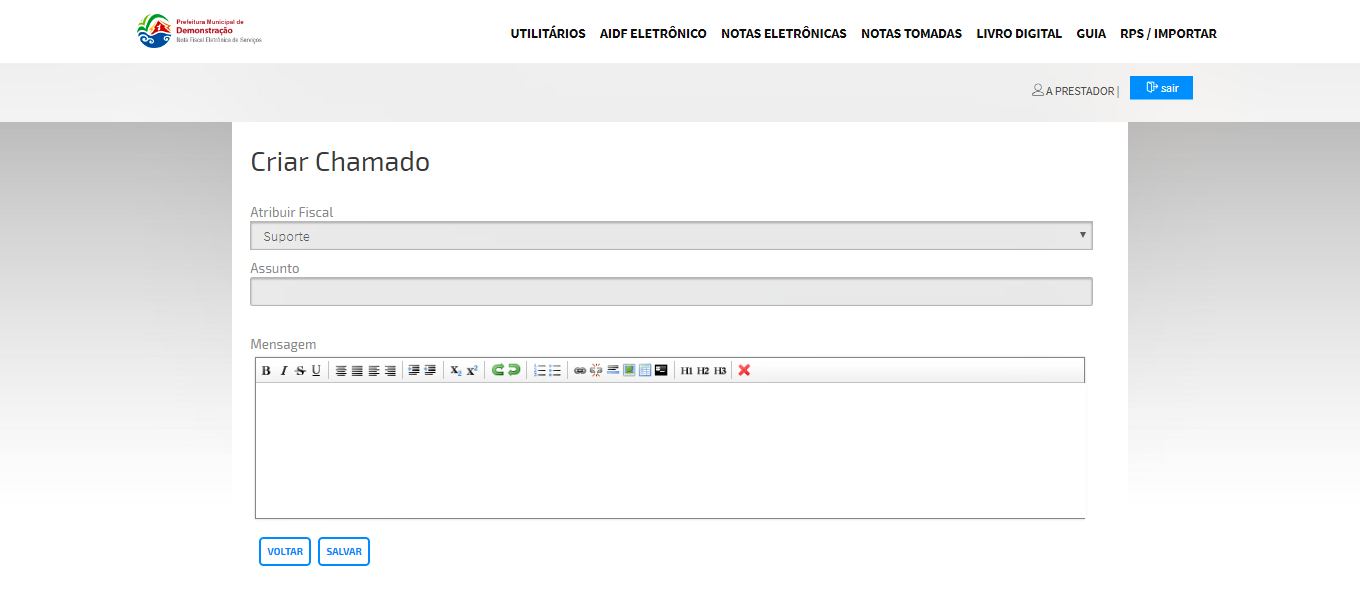This screenshot has width=1360, height=590.
Task: Toggle bold formatting in message editor
Action: [266, 371]
